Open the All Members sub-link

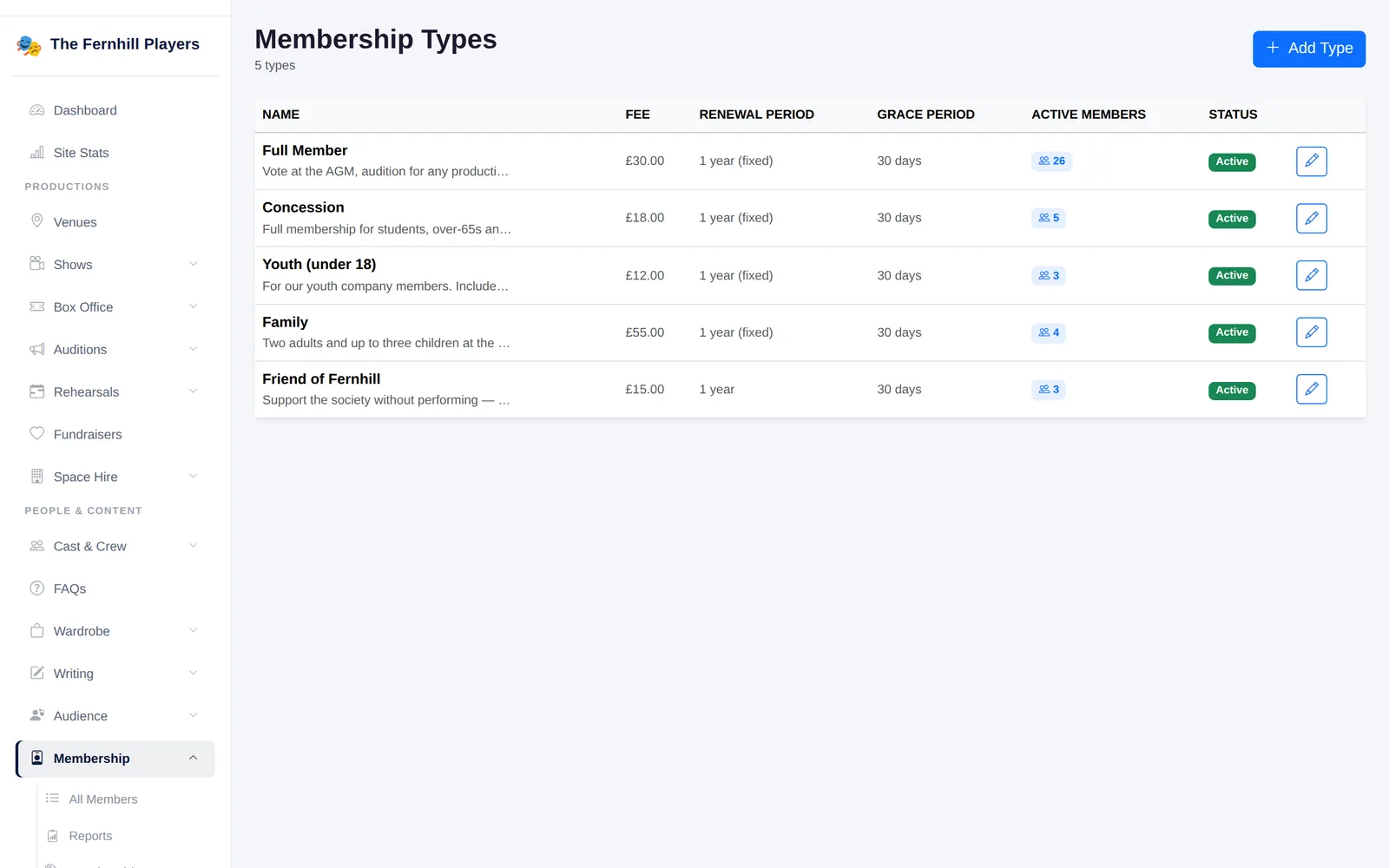103,799
